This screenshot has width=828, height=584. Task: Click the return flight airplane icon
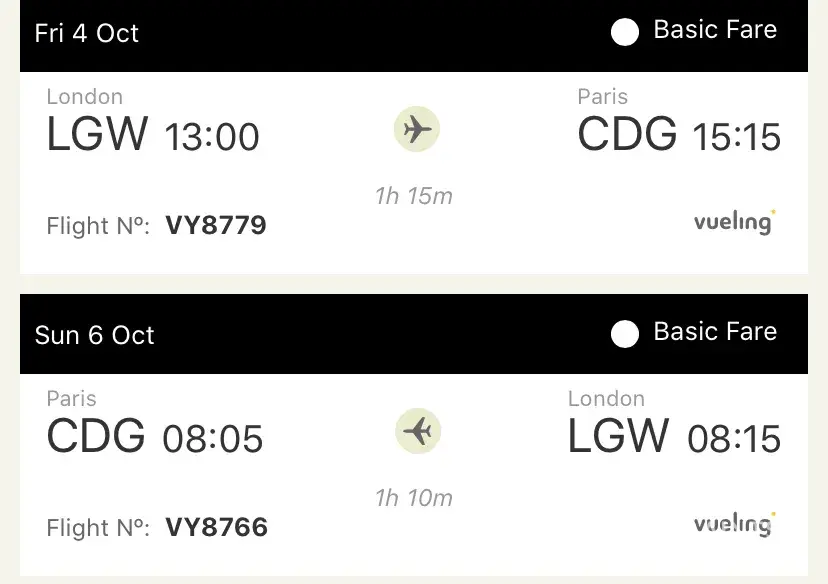tap(417, 431)
